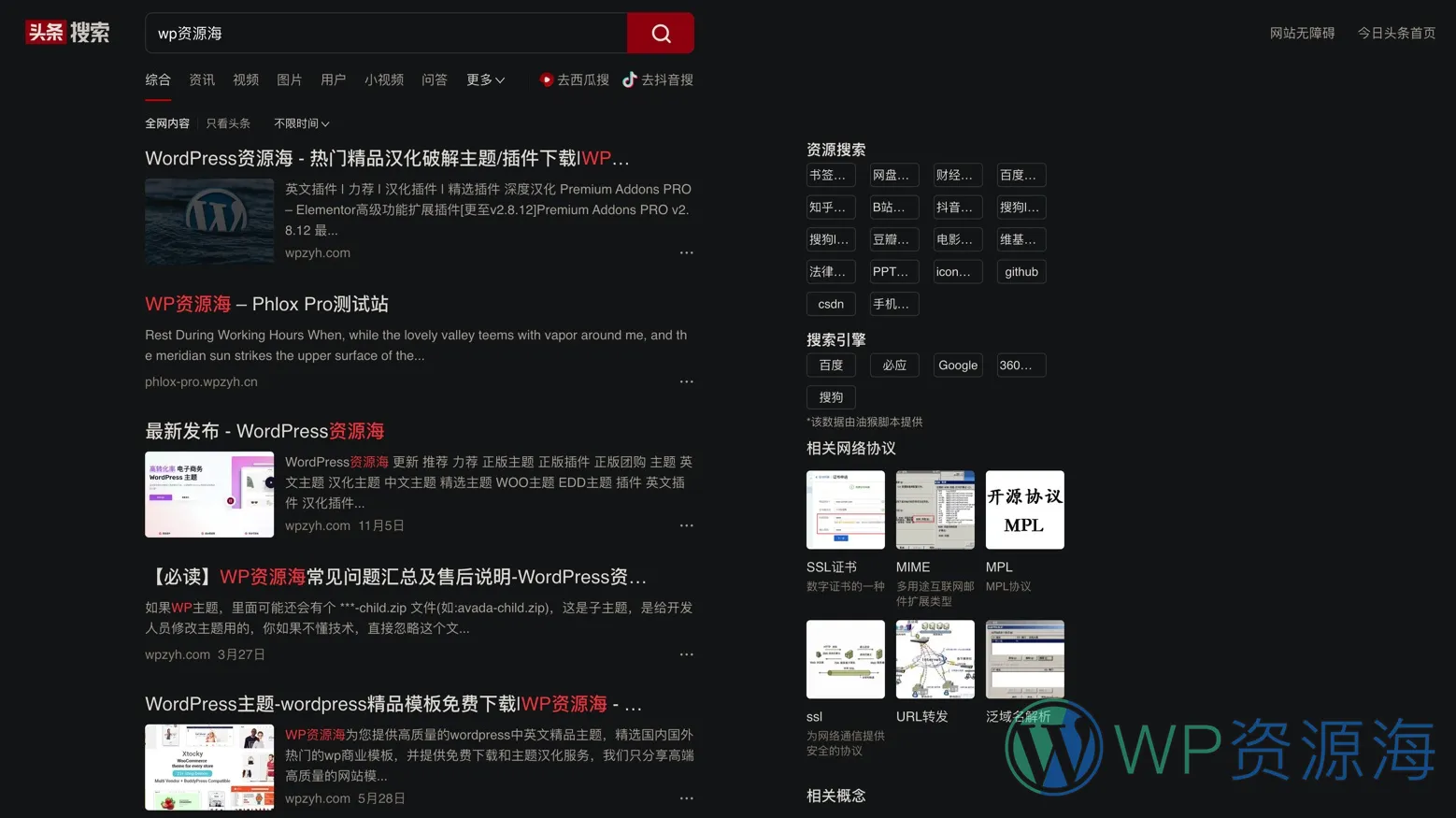The height and width of the screenshot is (818, 1456).
Task: Switch to the 小视频 tab
Action: click(x=384, y=80)
